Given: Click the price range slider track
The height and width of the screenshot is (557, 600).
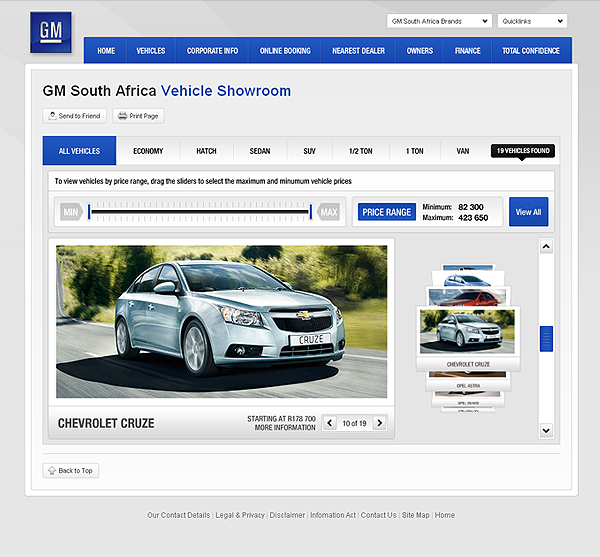Looking at the screenshot, I should click(x=200, y=212).
